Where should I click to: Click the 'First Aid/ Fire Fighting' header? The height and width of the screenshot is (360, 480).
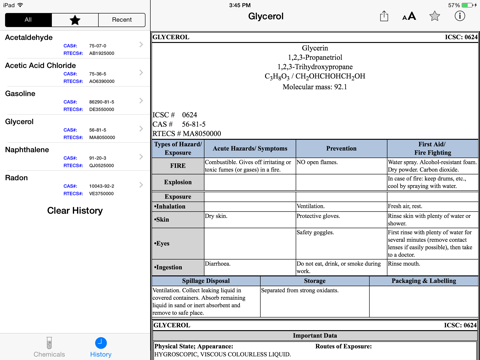pyautogui.click(x=432, y=148)
